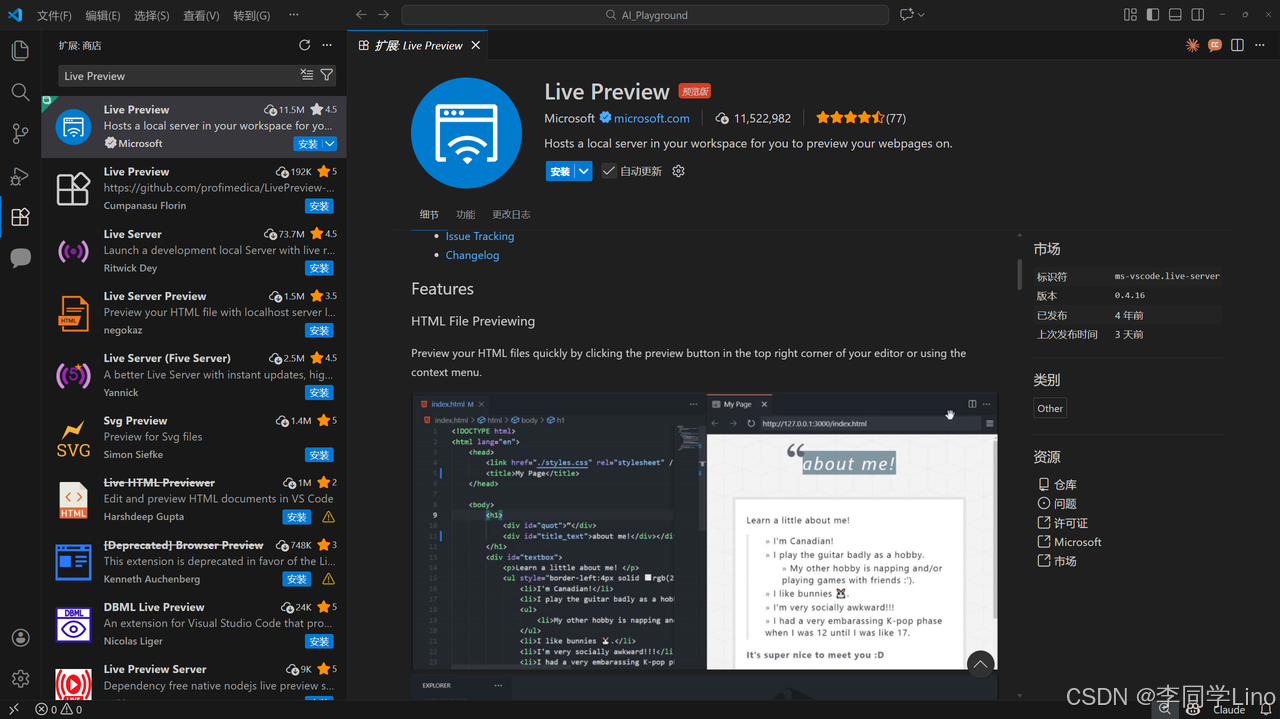Image resolution: width=1280 pixels, height=719 pixels.
Task: Click the orange CC chat icon
Action: coord(1215,45)
